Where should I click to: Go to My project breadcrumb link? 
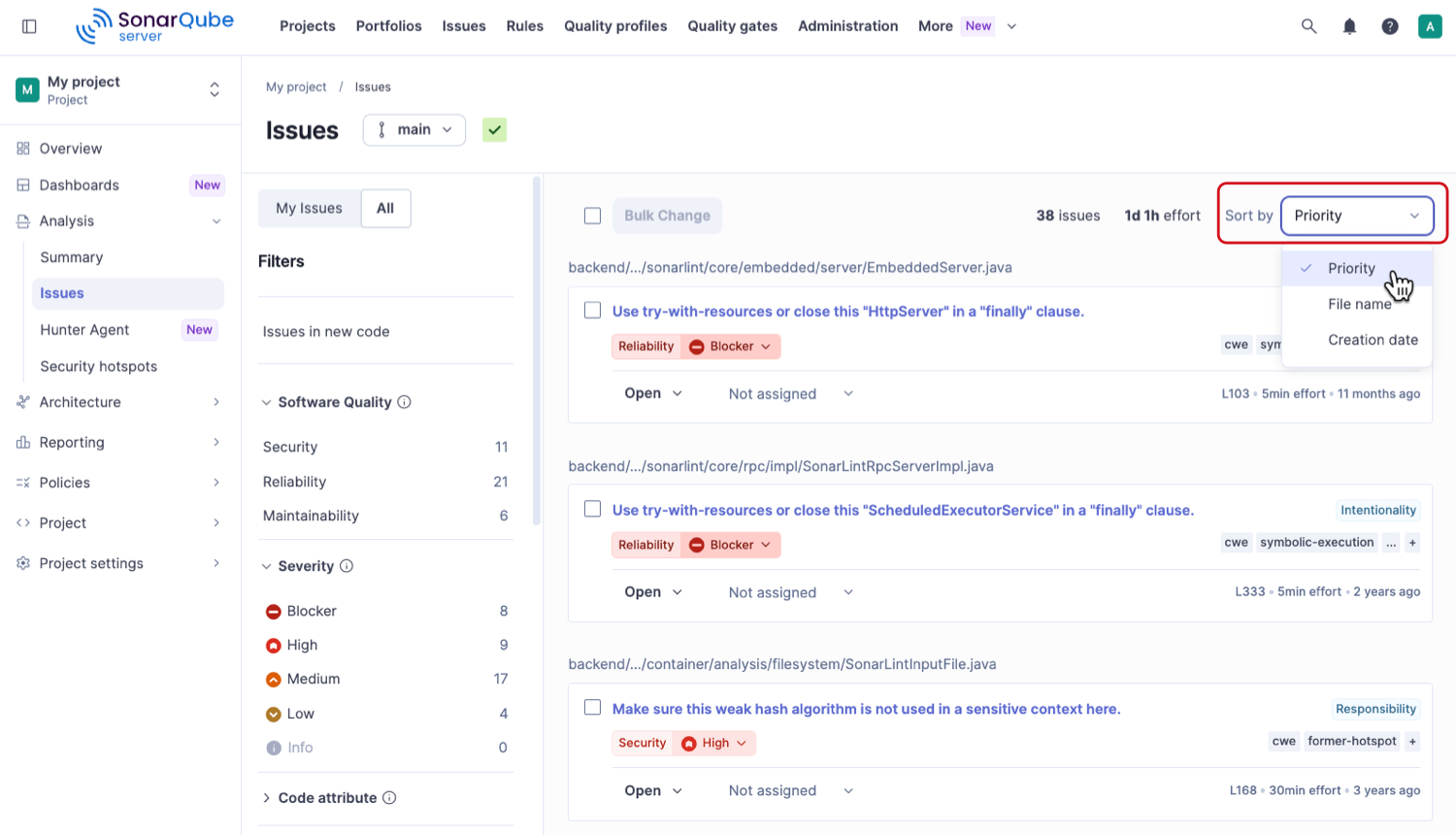click(296, 87)
